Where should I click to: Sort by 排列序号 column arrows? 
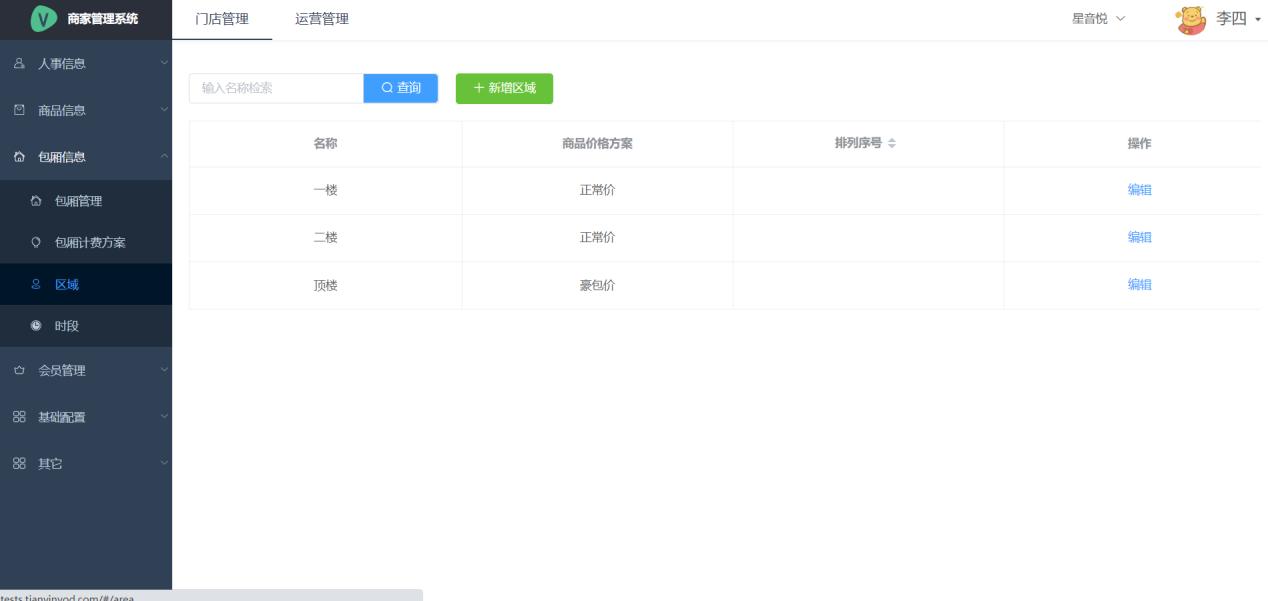tap(892, 144)
